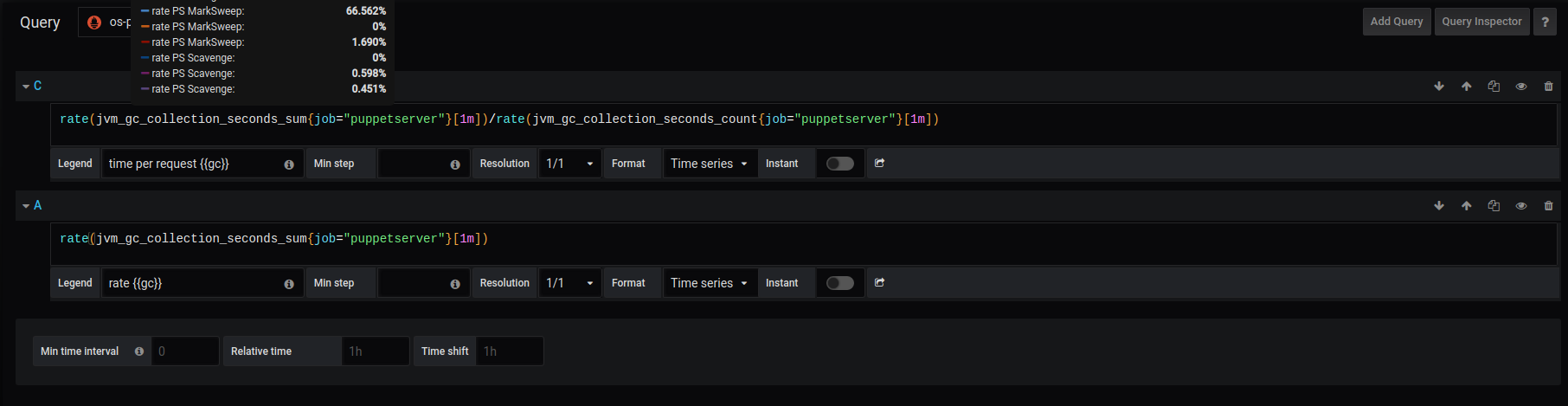Edit the query A expression field
The image size is (1568, 406).
(803, 244)
